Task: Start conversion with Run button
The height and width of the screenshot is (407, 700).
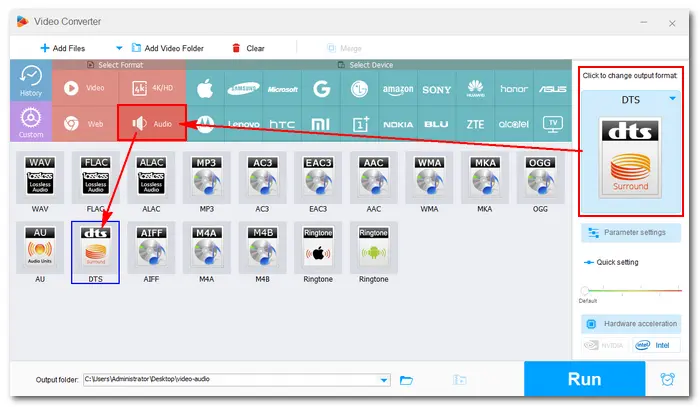Action: pyautogui.click(x=584, y=379)
